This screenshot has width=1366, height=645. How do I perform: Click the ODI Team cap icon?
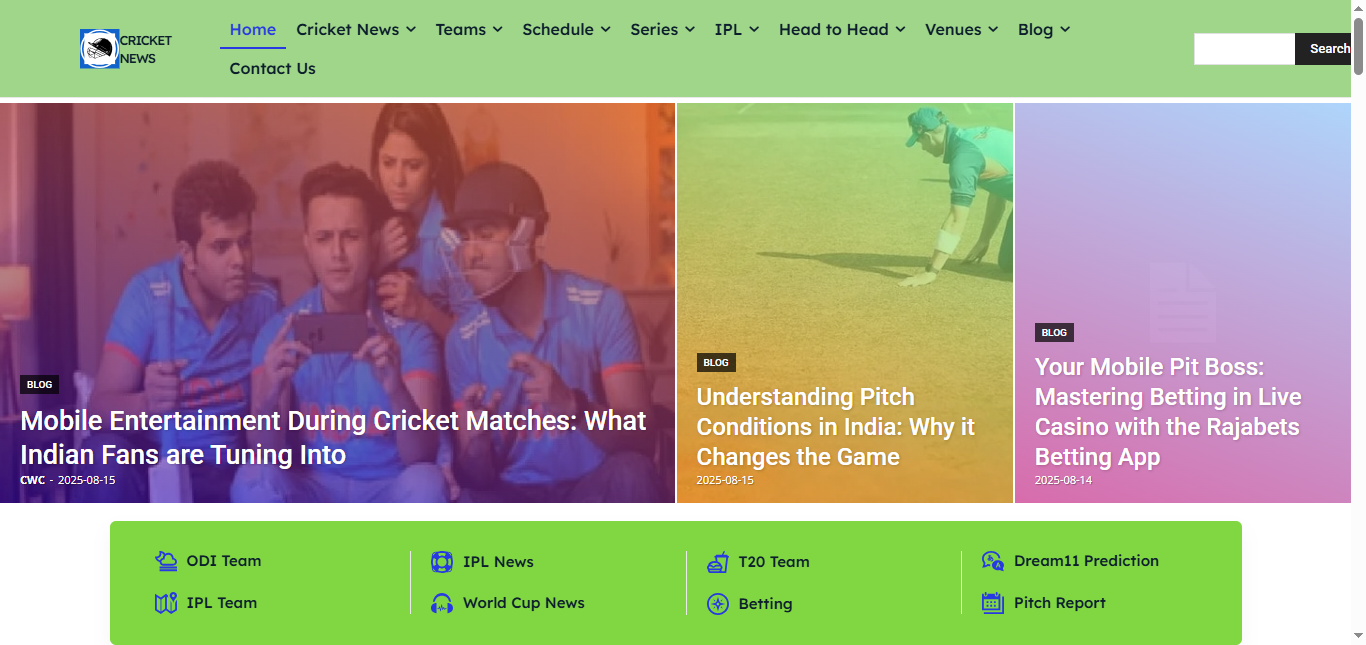tap(166, 561)
